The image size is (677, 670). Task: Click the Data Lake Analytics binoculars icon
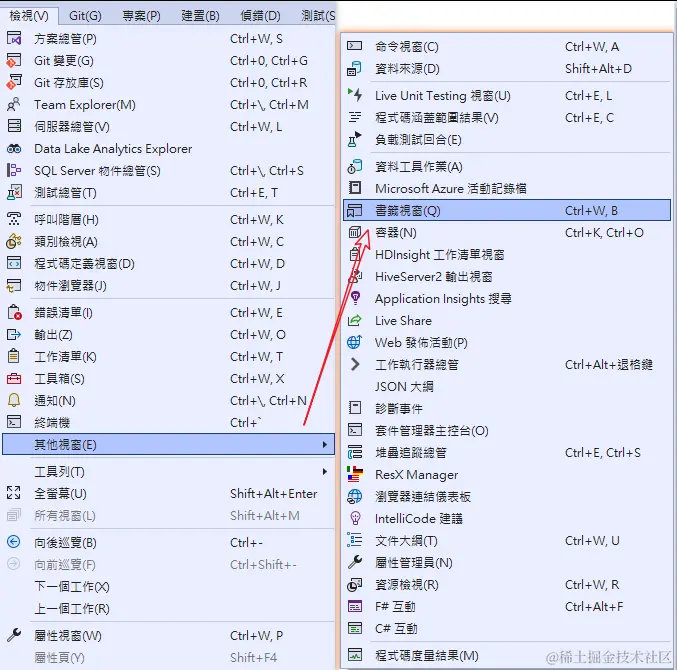[14, 149]
